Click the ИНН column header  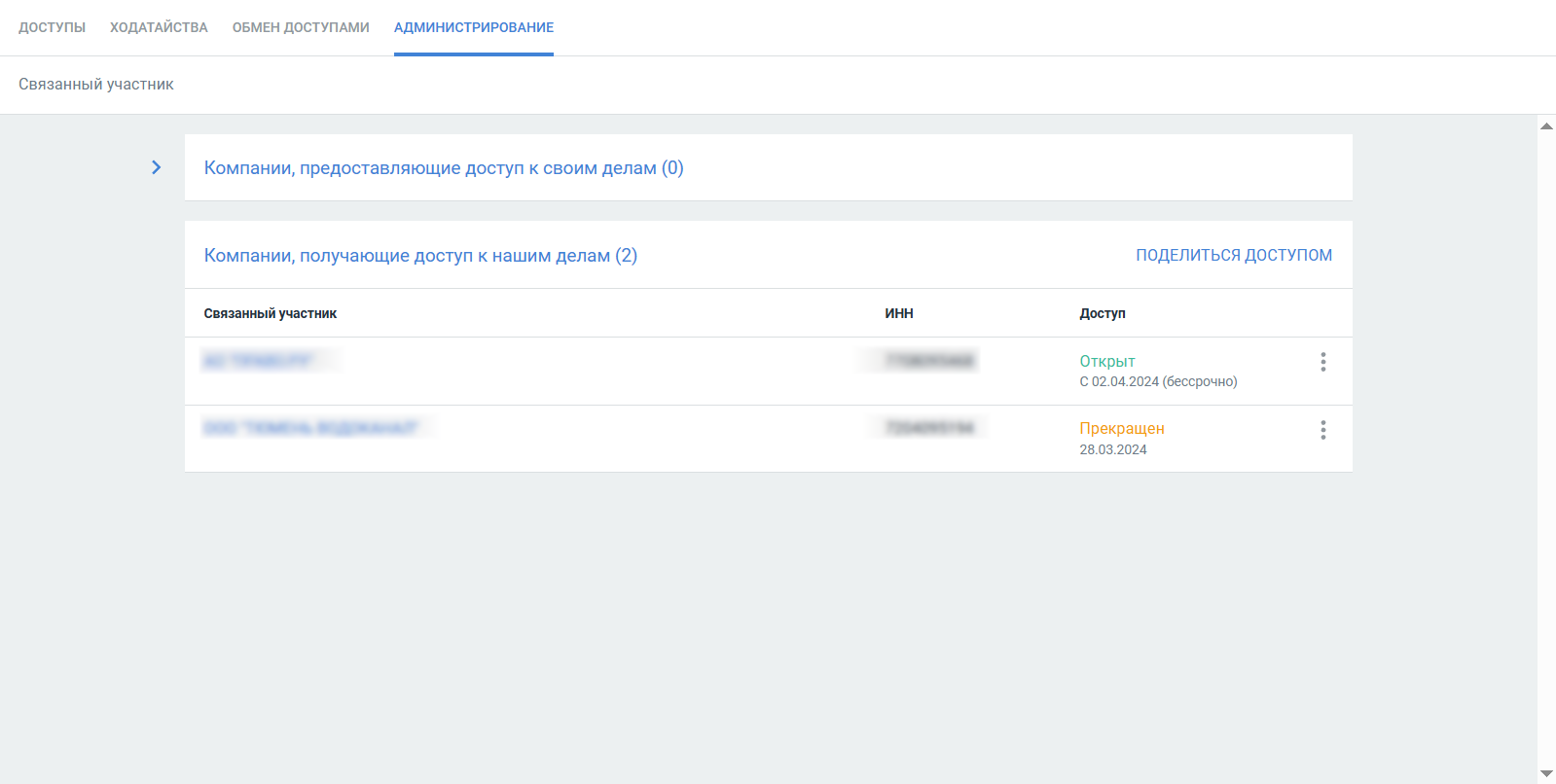pos(899,313)
